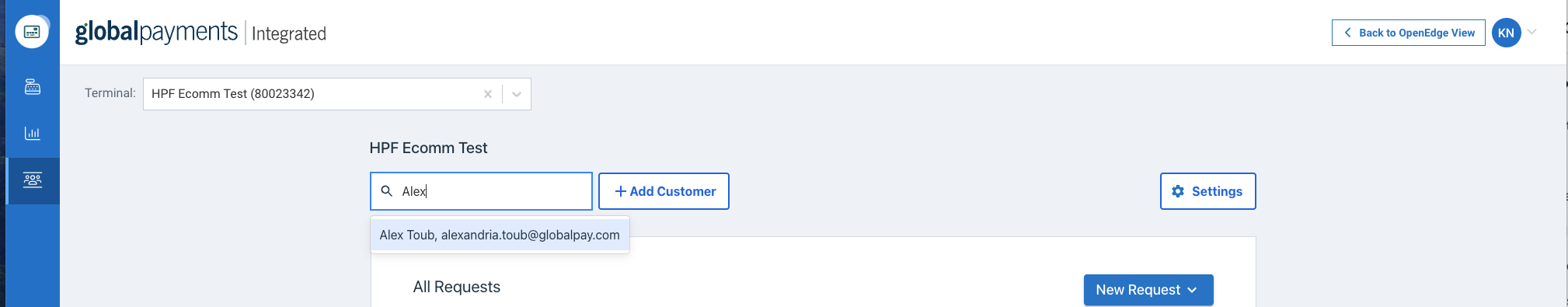
Task: Click the All Requests heading
Action: coord(457,287)
